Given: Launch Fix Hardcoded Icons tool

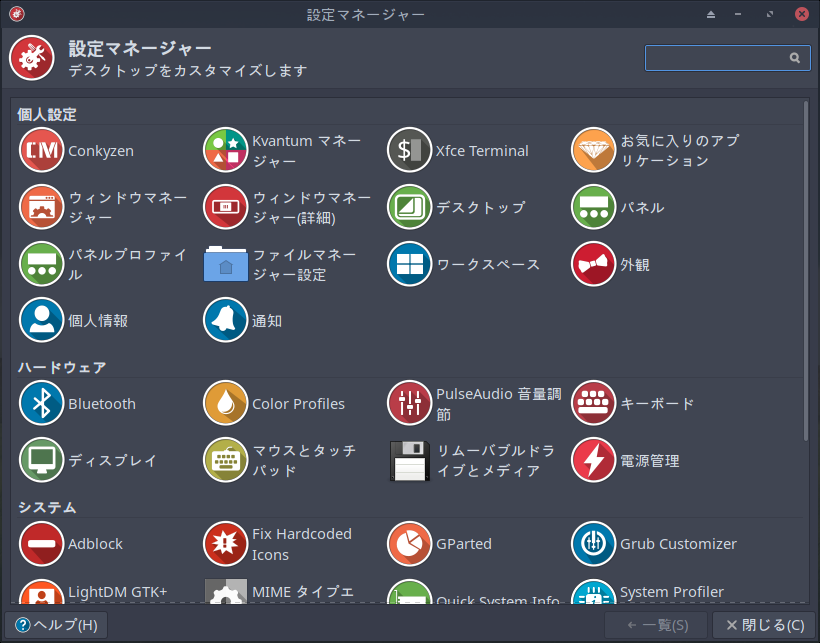Looking at the screenshot, I should (225, 544).
